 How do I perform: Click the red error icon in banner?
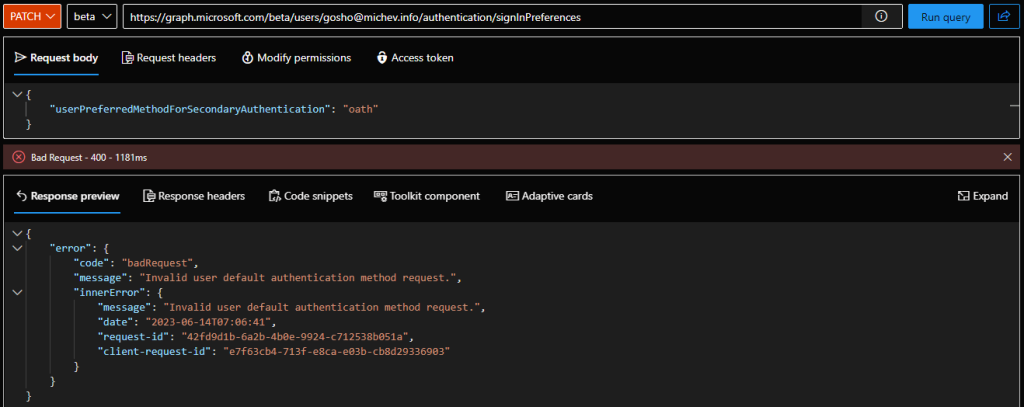click(19, 157)
